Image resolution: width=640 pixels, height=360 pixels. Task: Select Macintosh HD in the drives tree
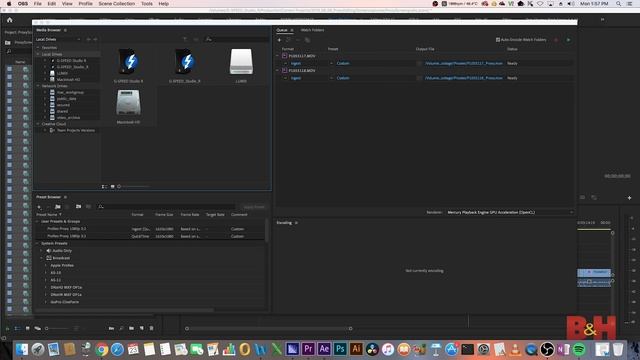[68, 80]
